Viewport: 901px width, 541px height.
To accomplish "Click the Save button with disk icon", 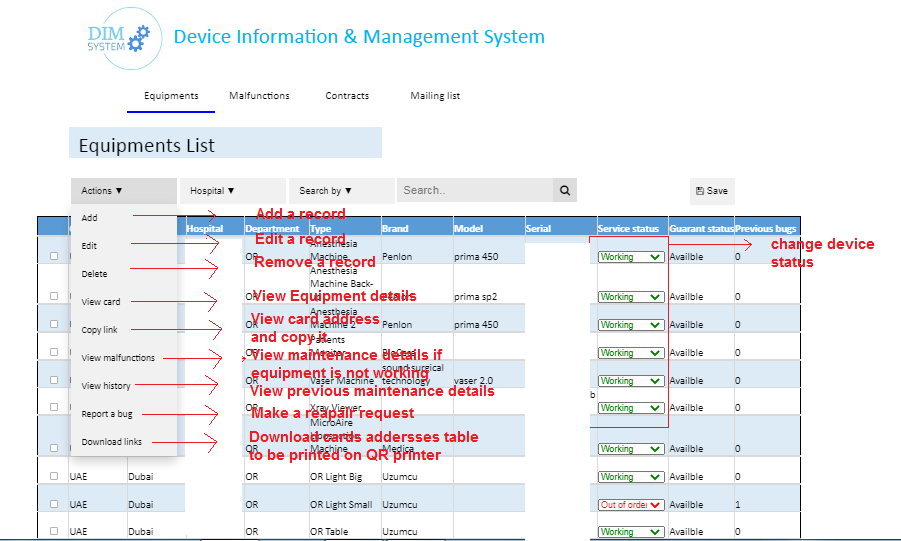I will click(712, 191).
